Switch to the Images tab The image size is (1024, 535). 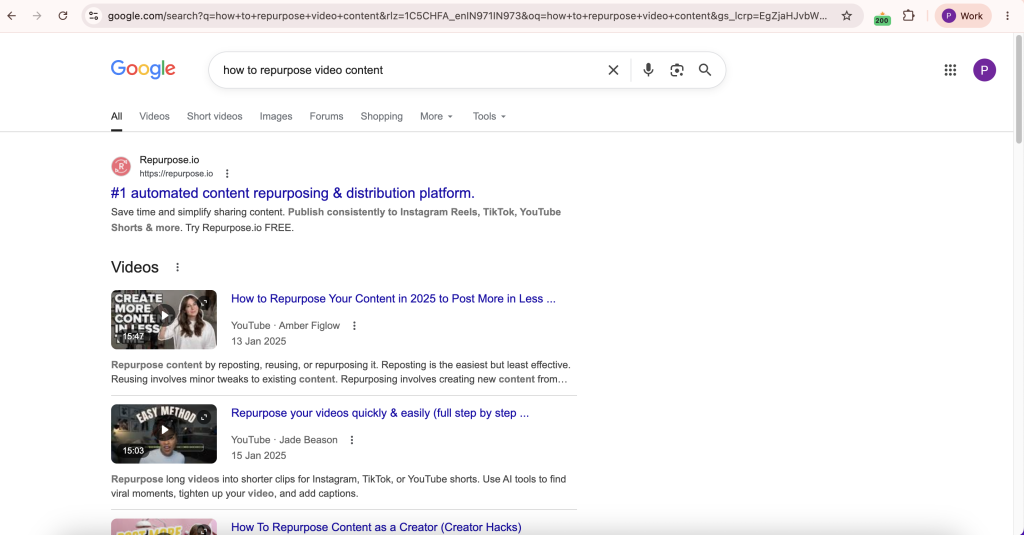(276, 116)
